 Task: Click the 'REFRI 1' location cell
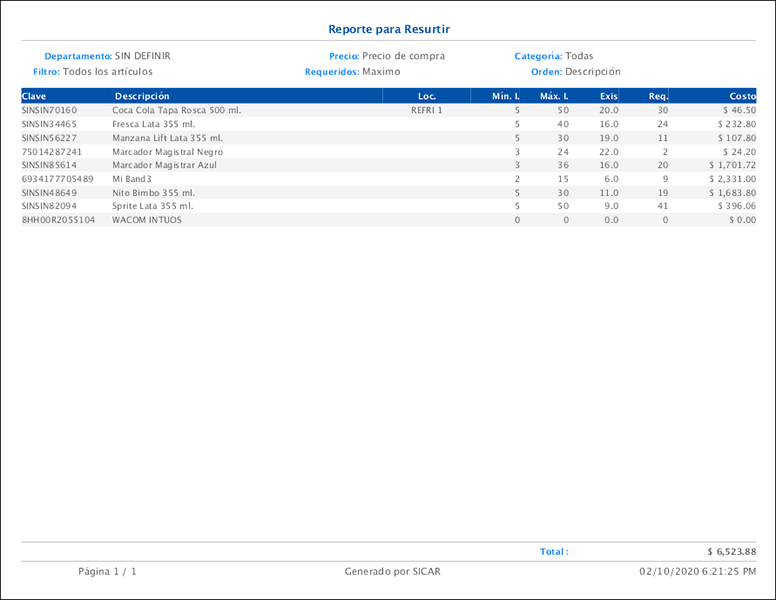click(x=427, y=110)
